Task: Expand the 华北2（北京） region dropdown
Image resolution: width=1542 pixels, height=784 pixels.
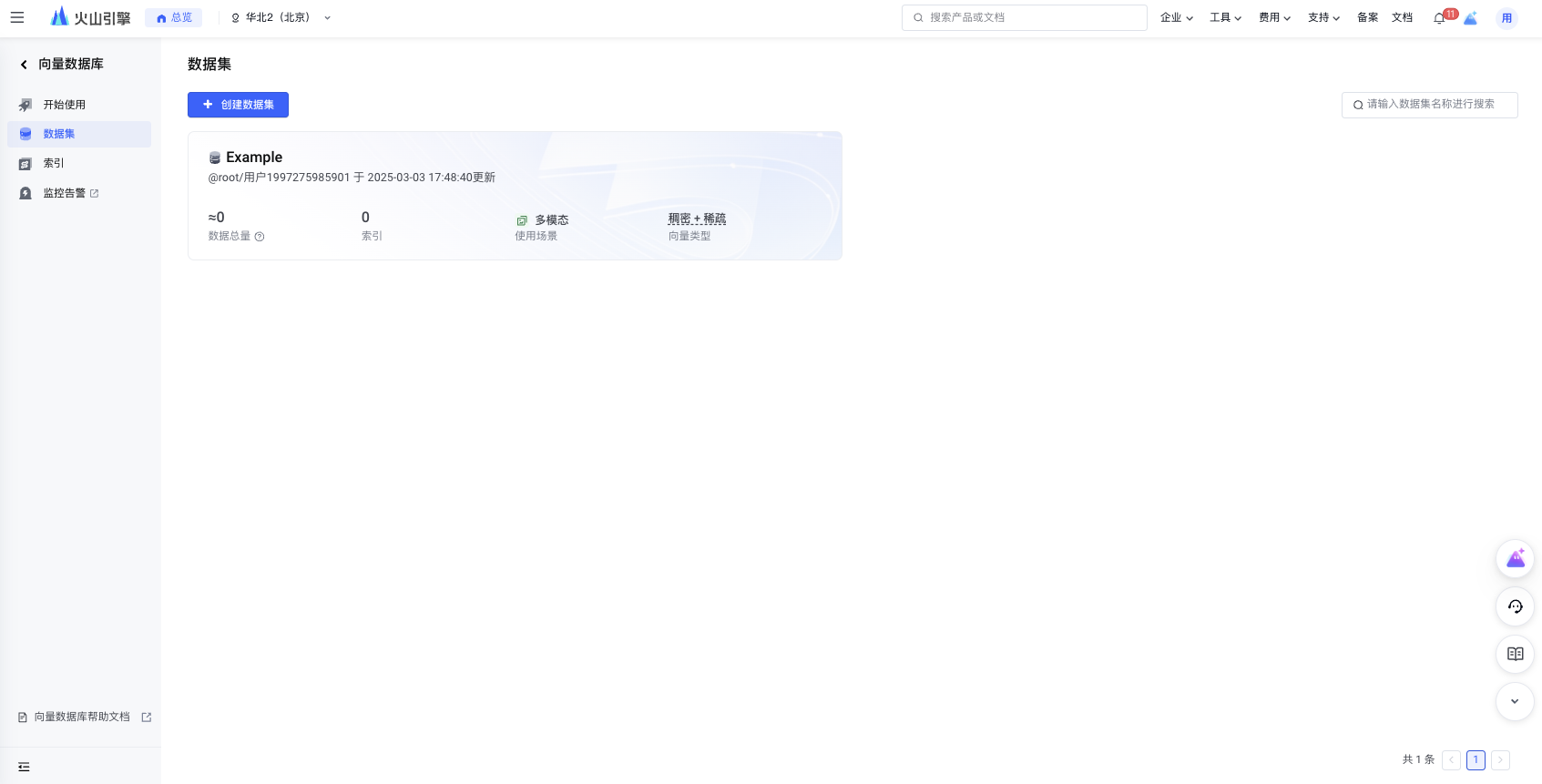Action: (x=281, y=17)
